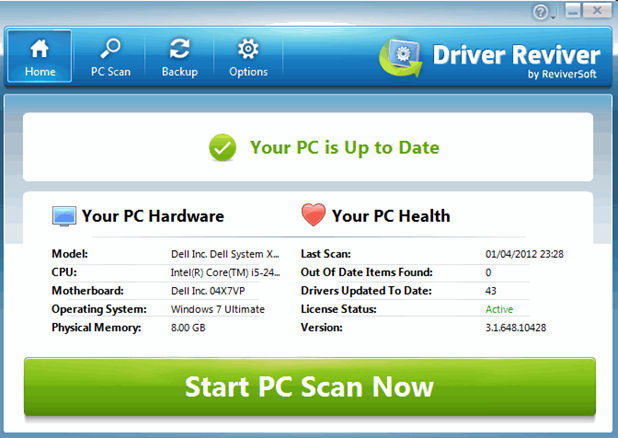Image resolution: width=618 pixels, height=438 pixels.
Task: Click the Out Of Date Items Found value '0'
Action: [x=488, y=272]
